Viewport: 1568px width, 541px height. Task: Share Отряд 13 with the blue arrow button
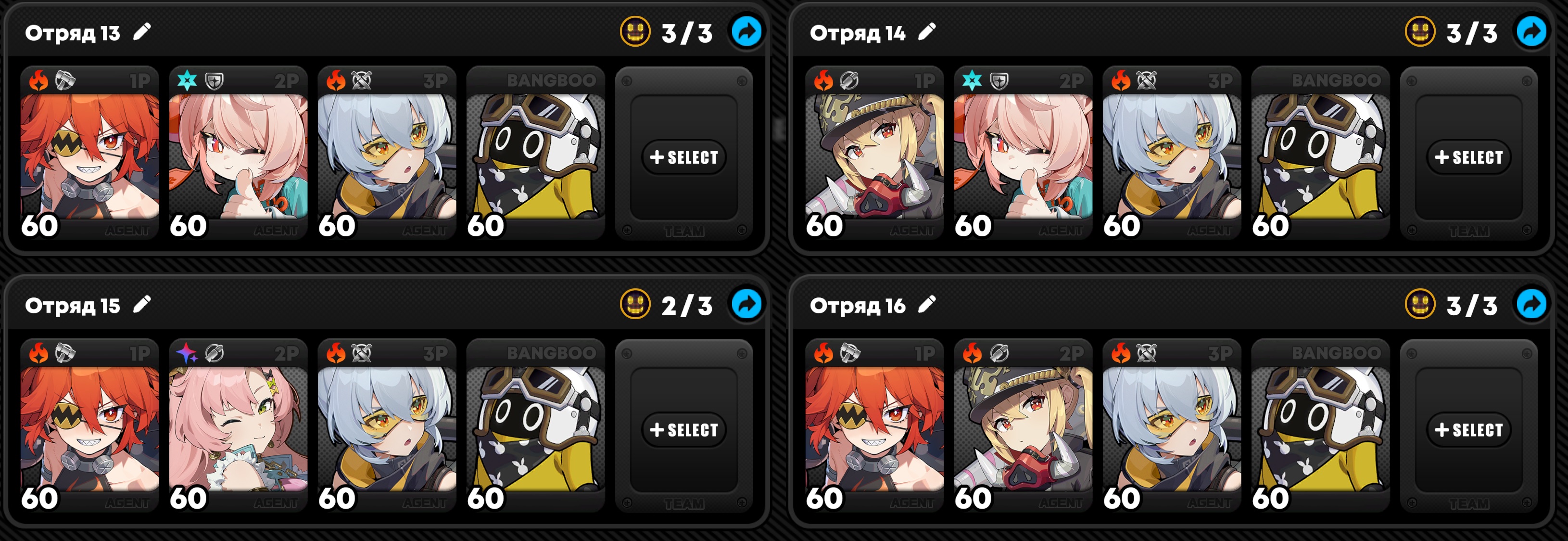(x=746, y=32)
